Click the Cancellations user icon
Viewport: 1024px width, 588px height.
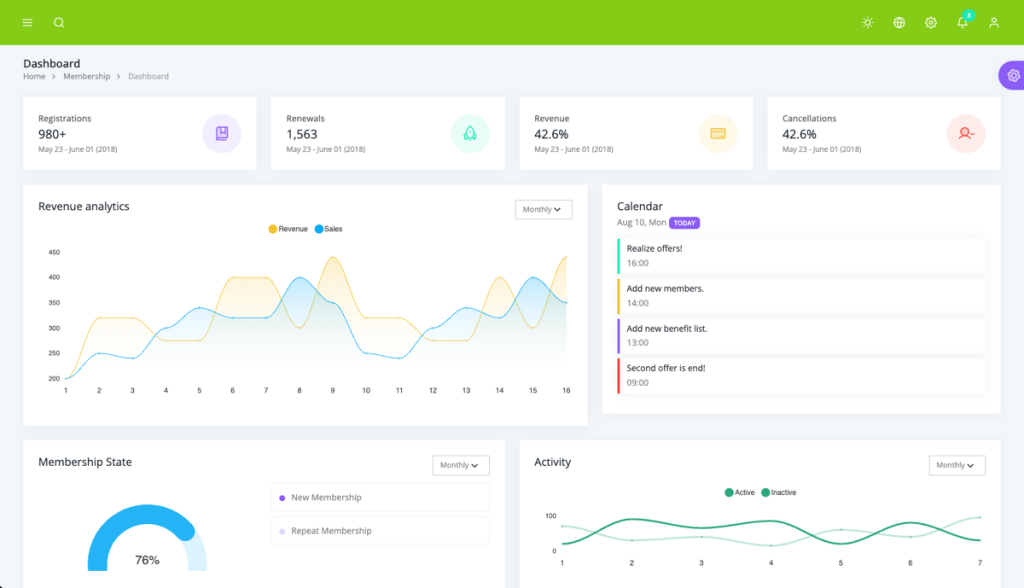click(966, 133)
